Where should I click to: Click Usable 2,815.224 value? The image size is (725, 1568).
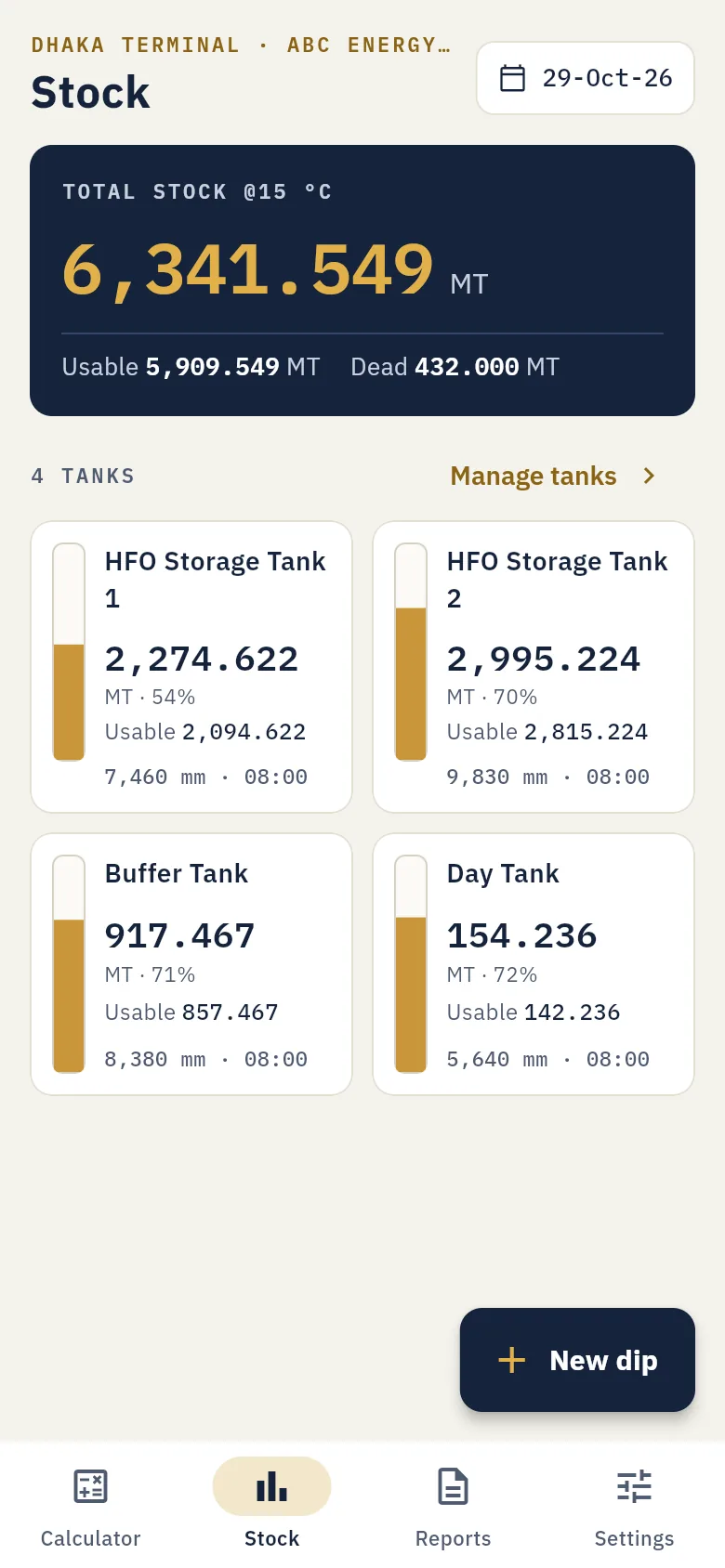point(547,732)
